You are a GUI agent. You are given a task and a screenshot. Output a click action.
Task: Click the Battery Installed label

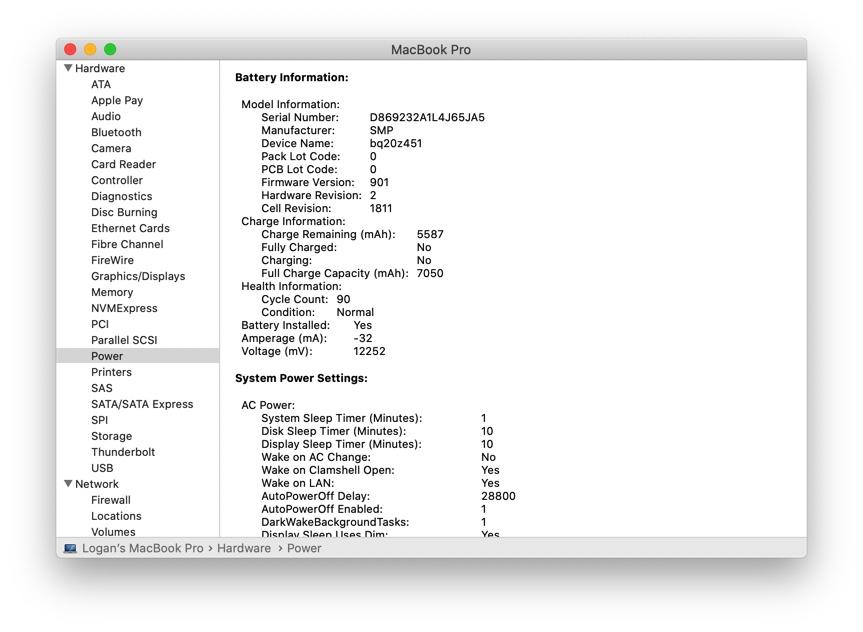tap(285, 325)
